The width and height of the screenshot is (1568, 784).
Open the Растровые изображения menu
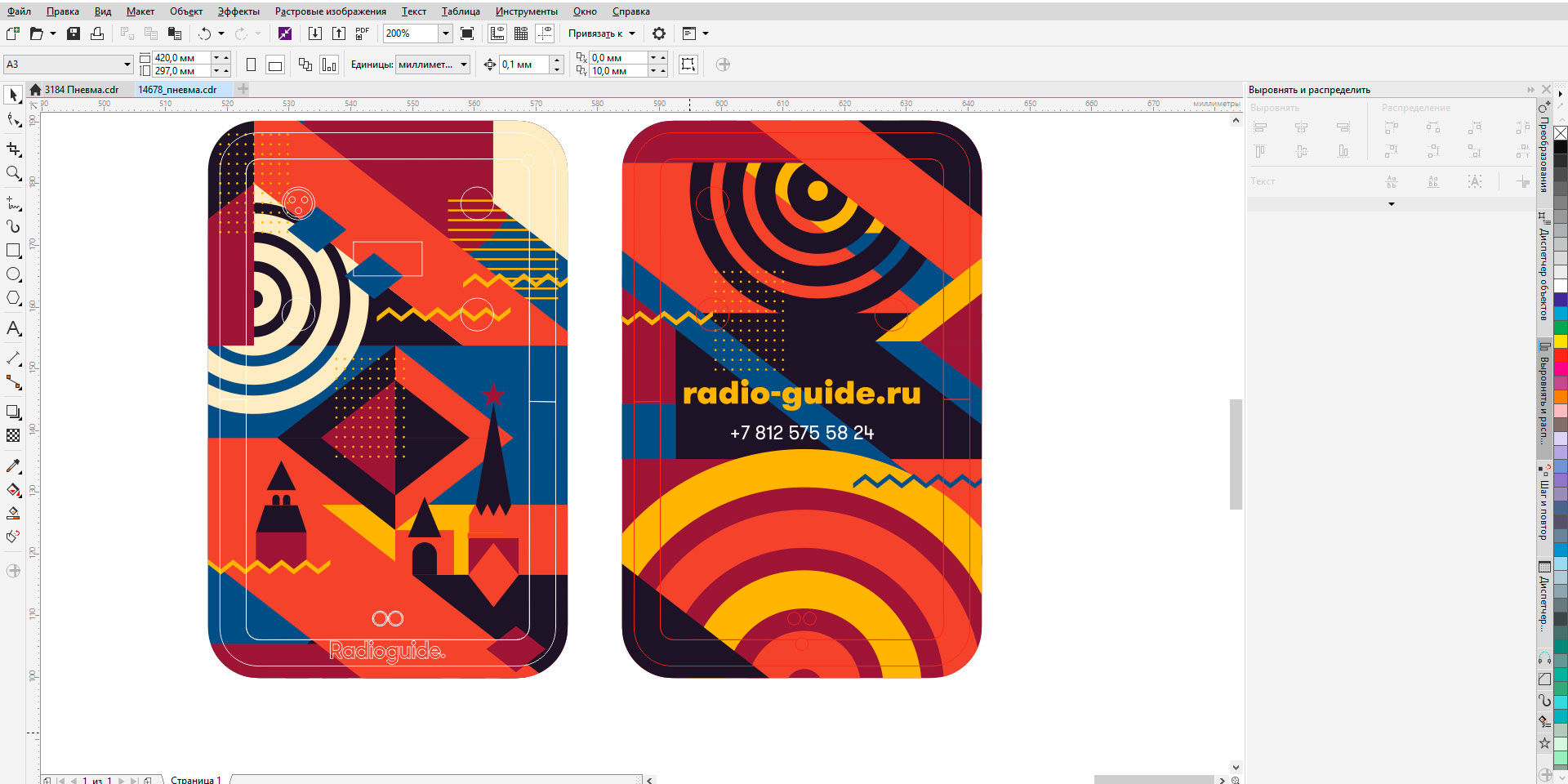point(330,11)
